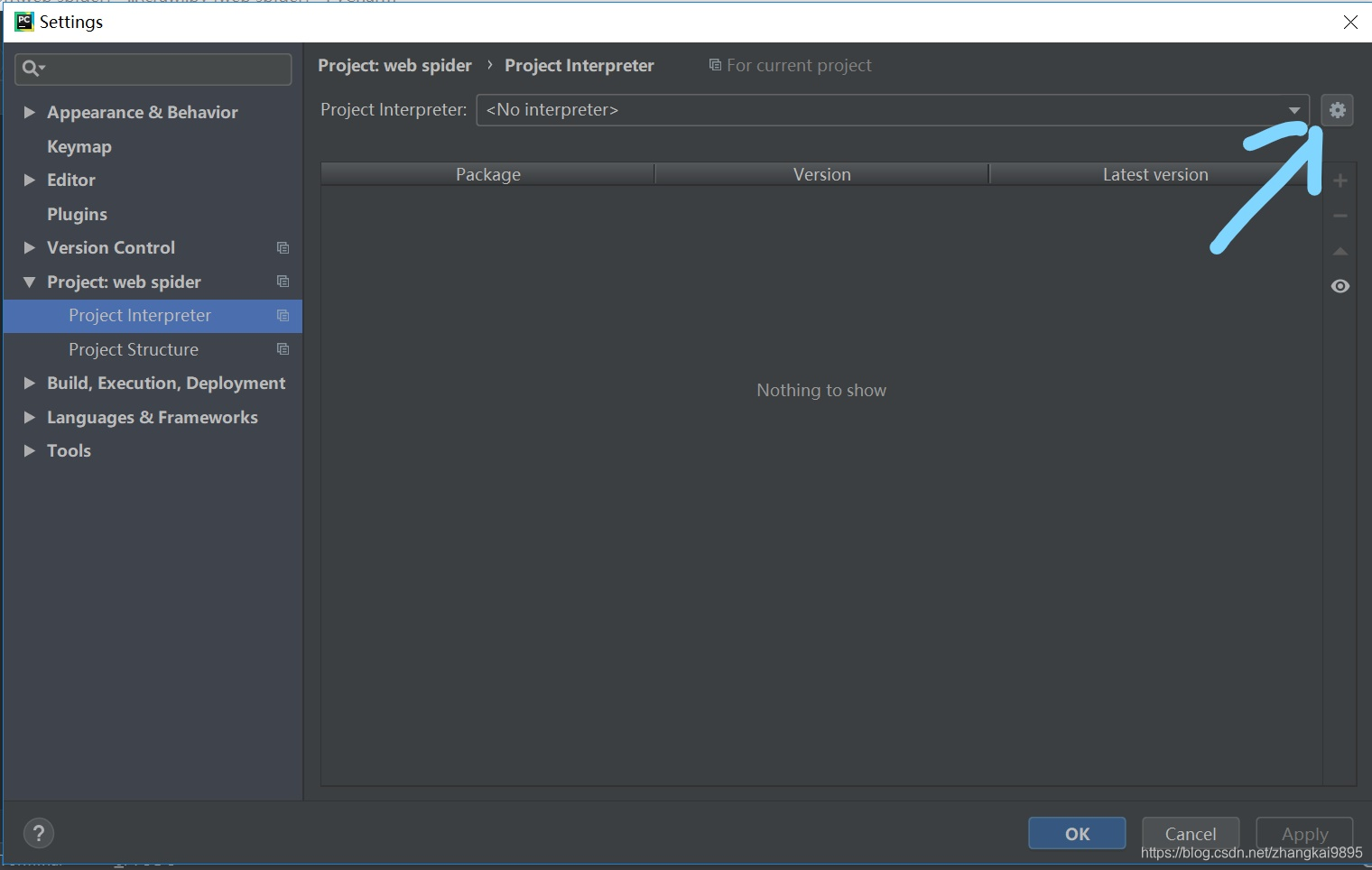Viewport: 1372px width, 870px height.
Task: Click the OK button
Action: coord(1077,833)
